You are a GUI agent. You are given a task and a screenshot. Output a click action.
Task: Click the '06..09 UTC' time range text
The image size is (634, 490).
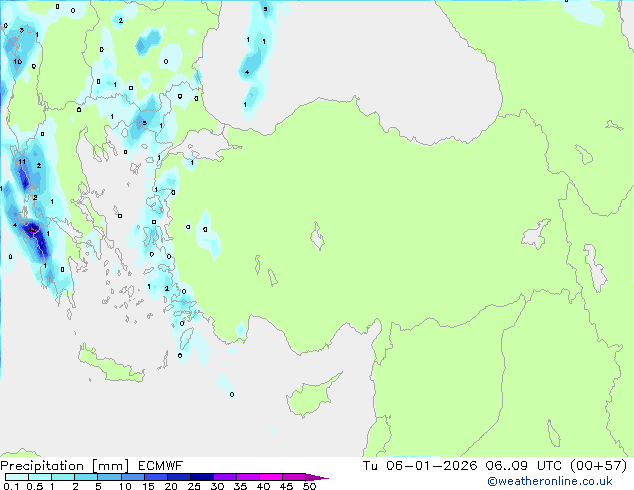coord(524,466)
